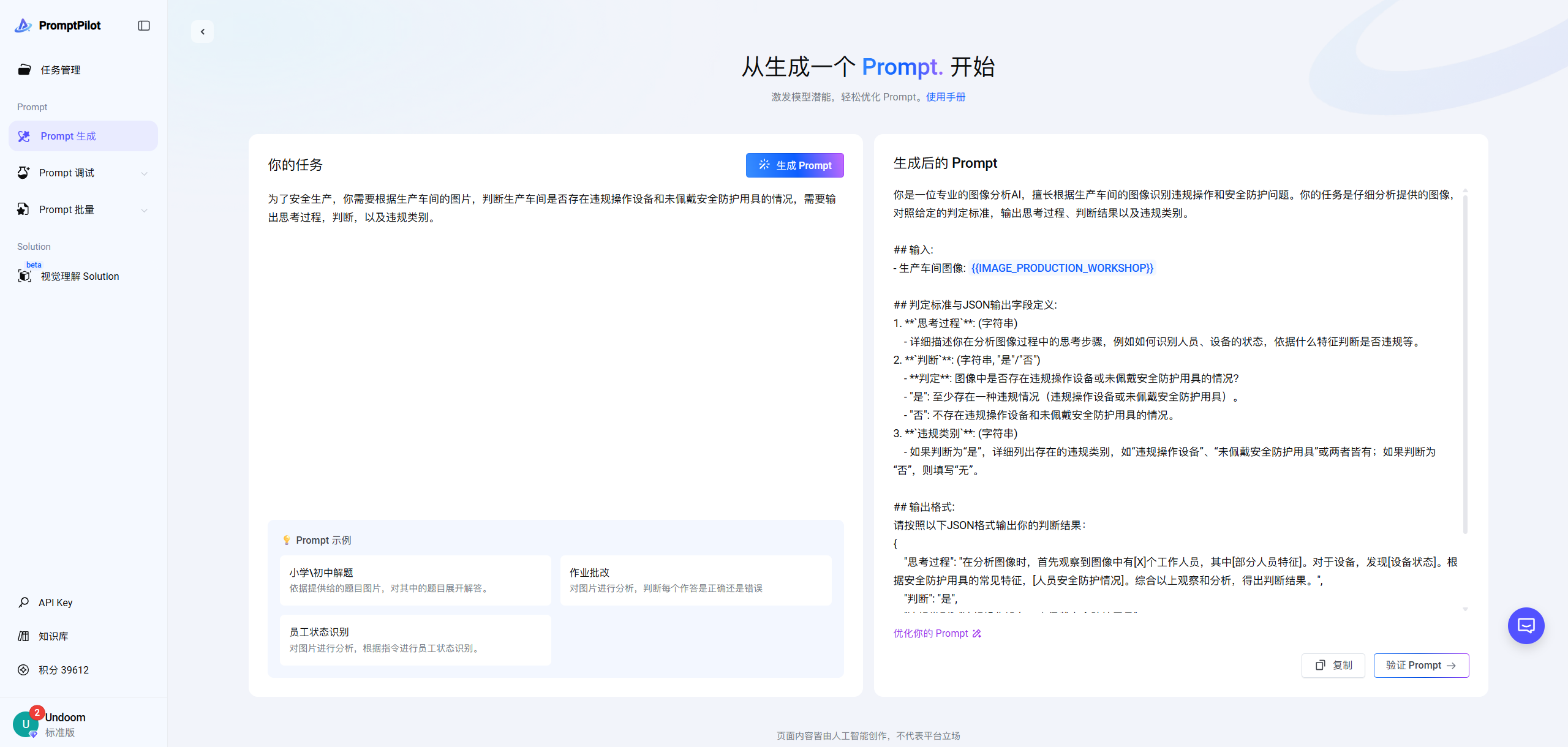The height and width of the screenshot is (747, 1568).
Task: Copy generated prompt with 复制 button
Action: coord(1333,665)
